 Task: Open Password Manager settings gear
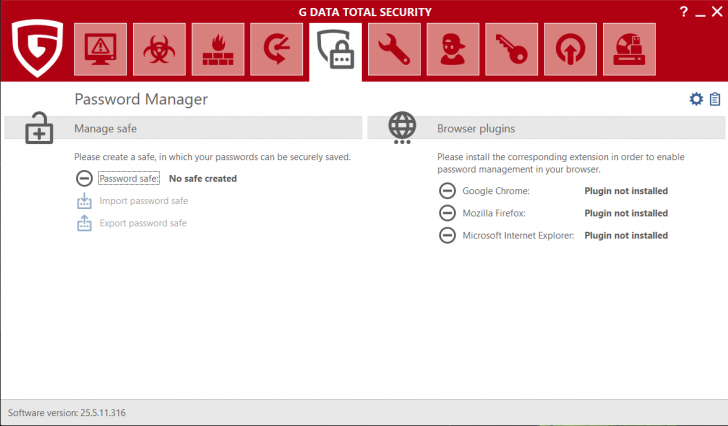tap(696, 99)
